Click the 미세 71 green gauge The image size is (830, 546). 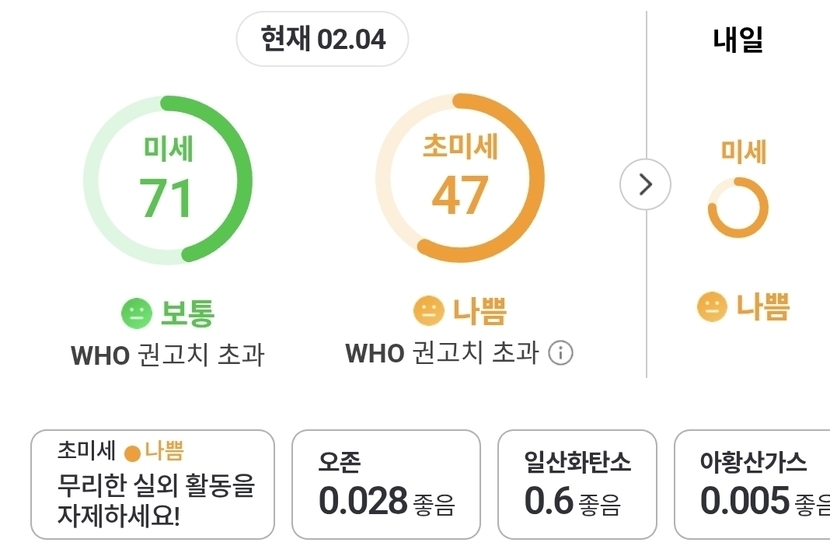click(167, 179)
